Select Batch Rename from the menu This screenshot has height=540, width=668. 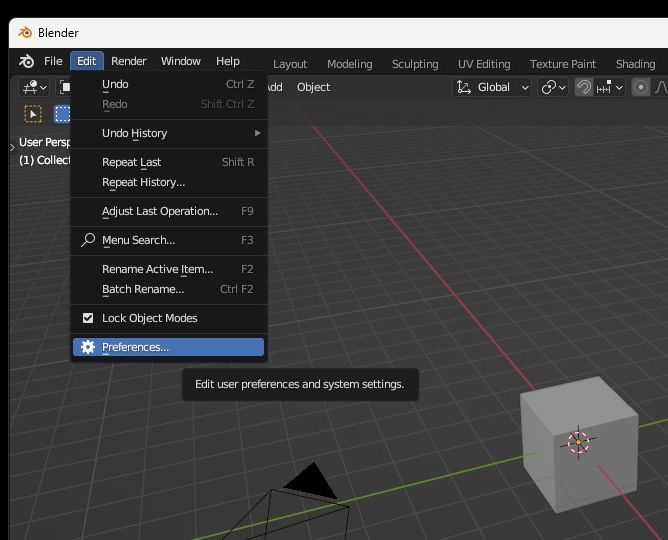point(143,289)
